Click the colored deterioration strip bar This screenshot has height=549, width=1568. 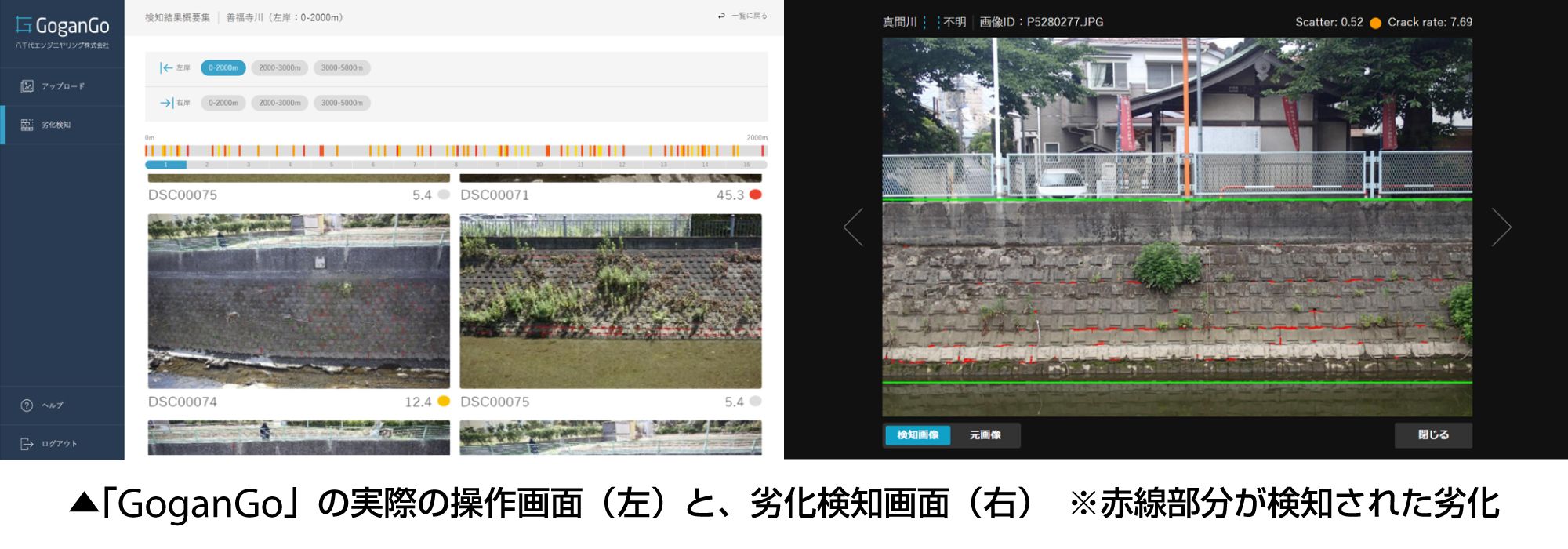coord(456,151)
